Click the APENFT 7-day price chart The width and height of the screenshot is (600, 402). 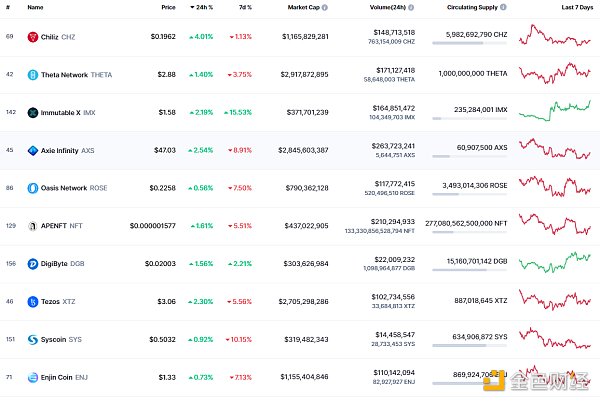[554, 224]
